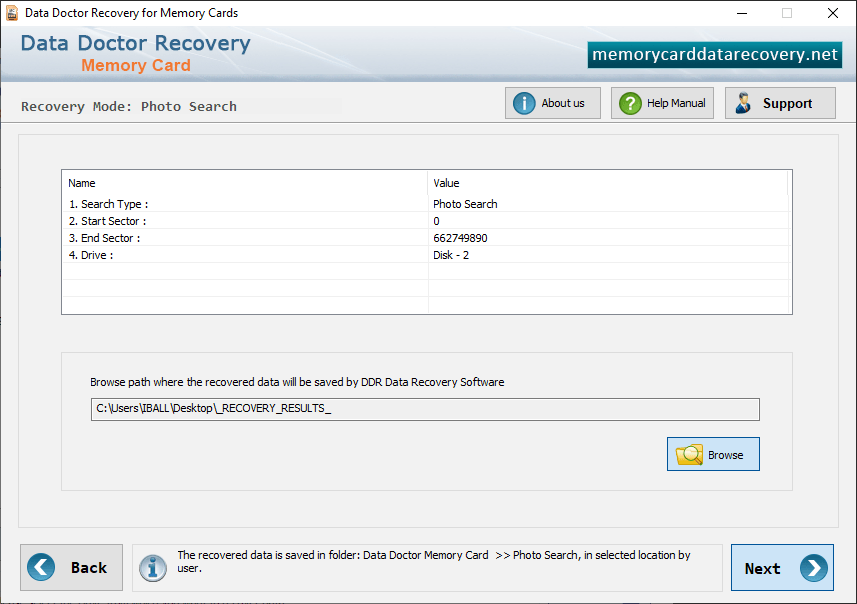Contact Support via the Support button
The image size is (857, 604).
click(780, 103)
